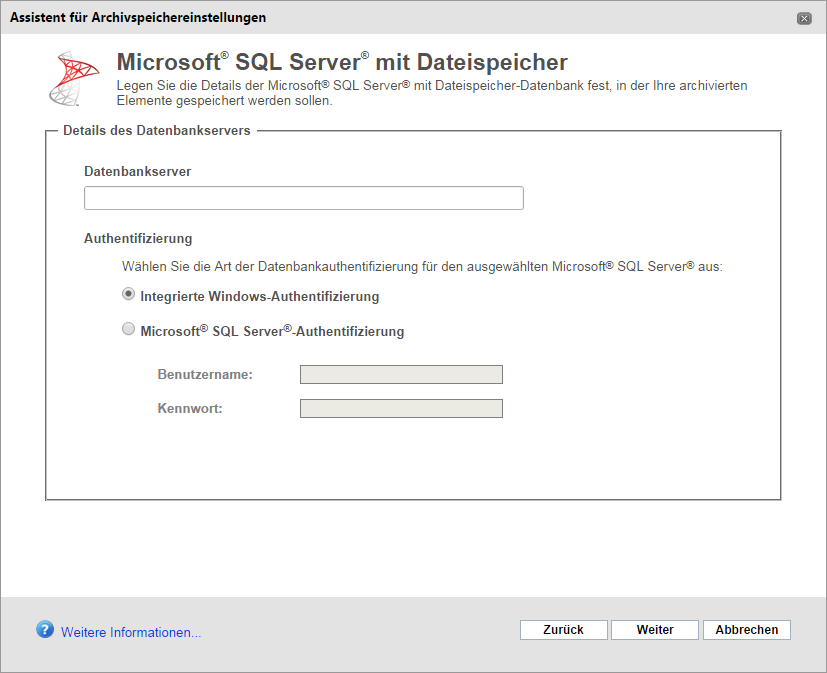The image size is (827, 673).
Task: Click the Benutzername label
Action: coord(205,374)
